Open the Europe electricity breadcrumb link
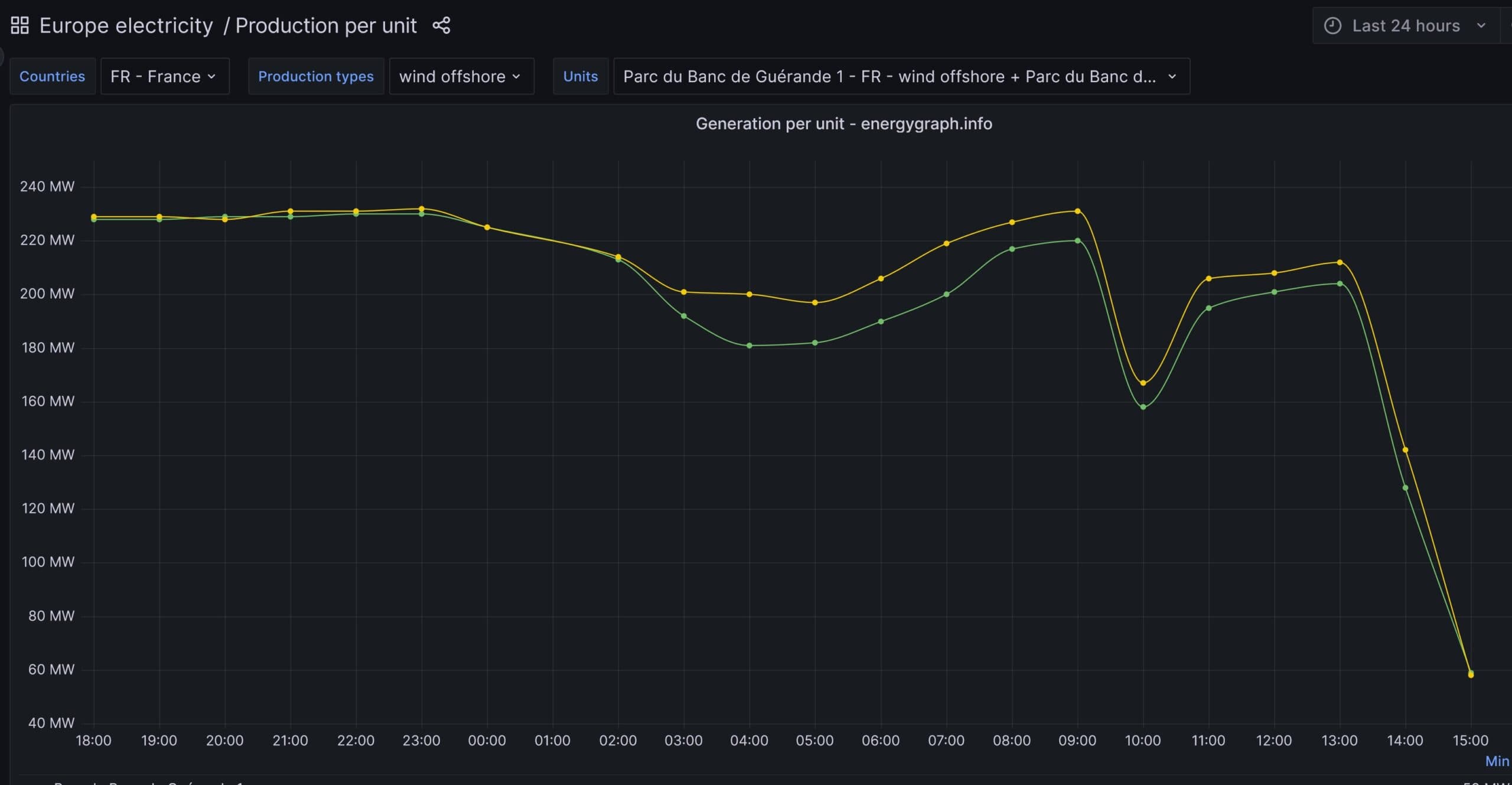Image resolution: width=1512 pixels, height=785 pixels. click(126, 25)
